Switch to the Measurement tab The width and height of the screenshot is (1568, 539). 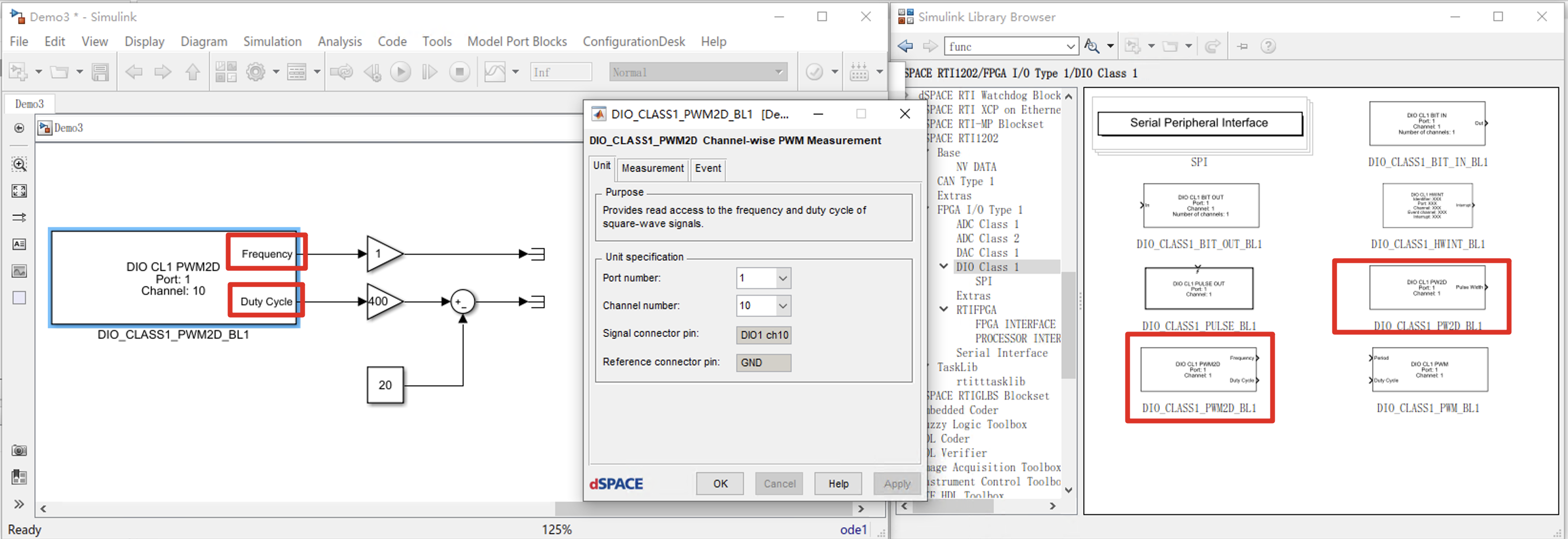652,169
